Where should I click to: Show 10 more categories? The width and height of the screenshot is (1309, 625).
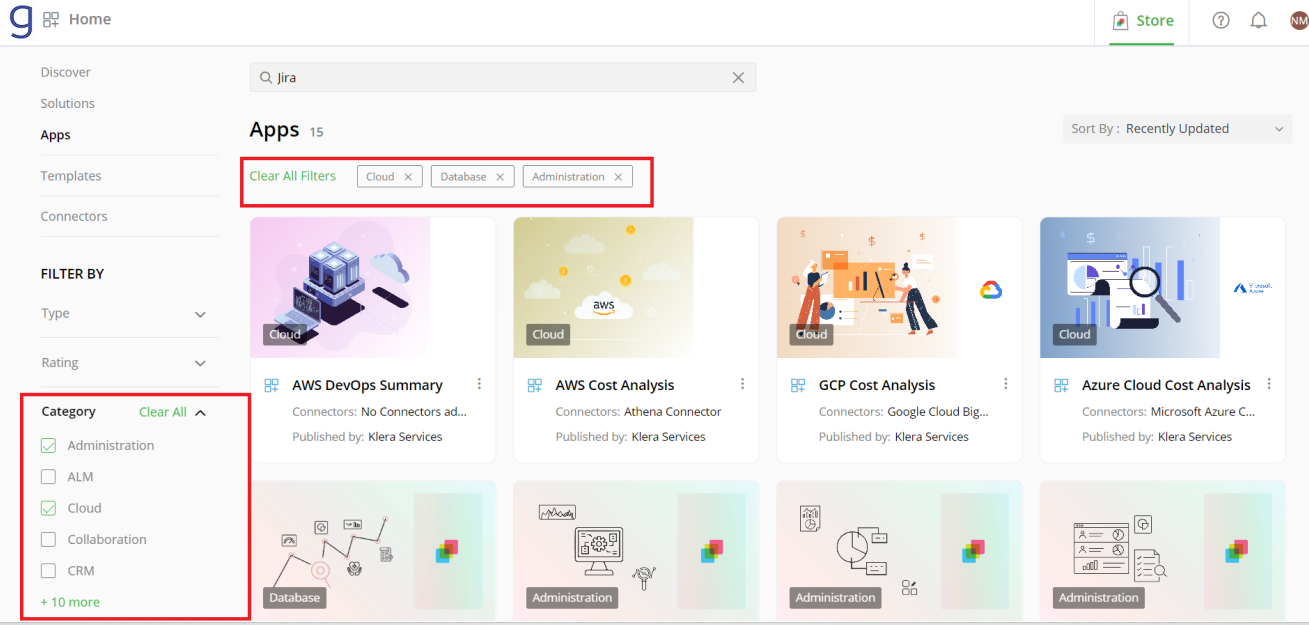[x=70, y=602]
